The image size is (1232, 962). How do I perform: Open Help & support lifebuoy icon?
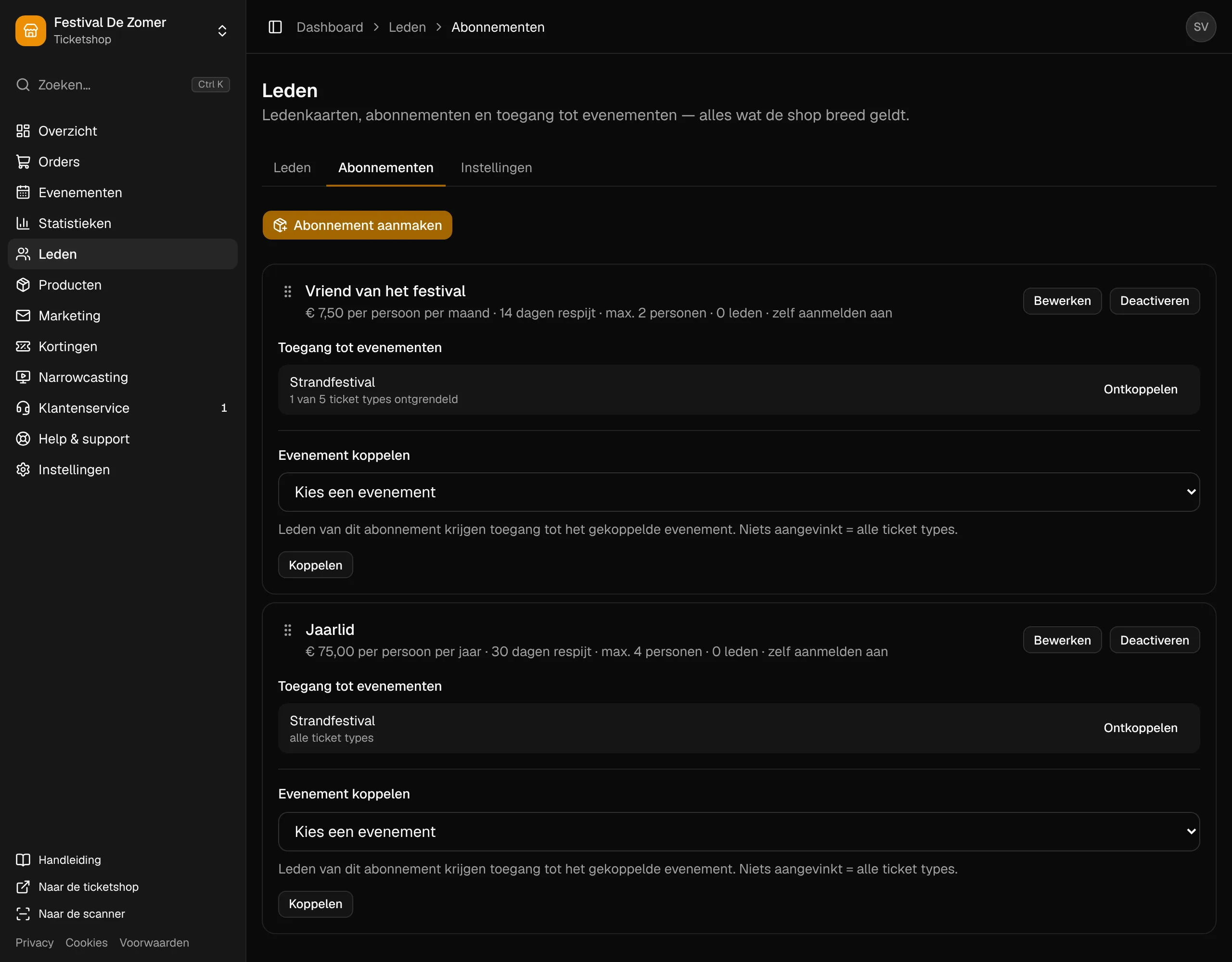click(x=23, y=439)
